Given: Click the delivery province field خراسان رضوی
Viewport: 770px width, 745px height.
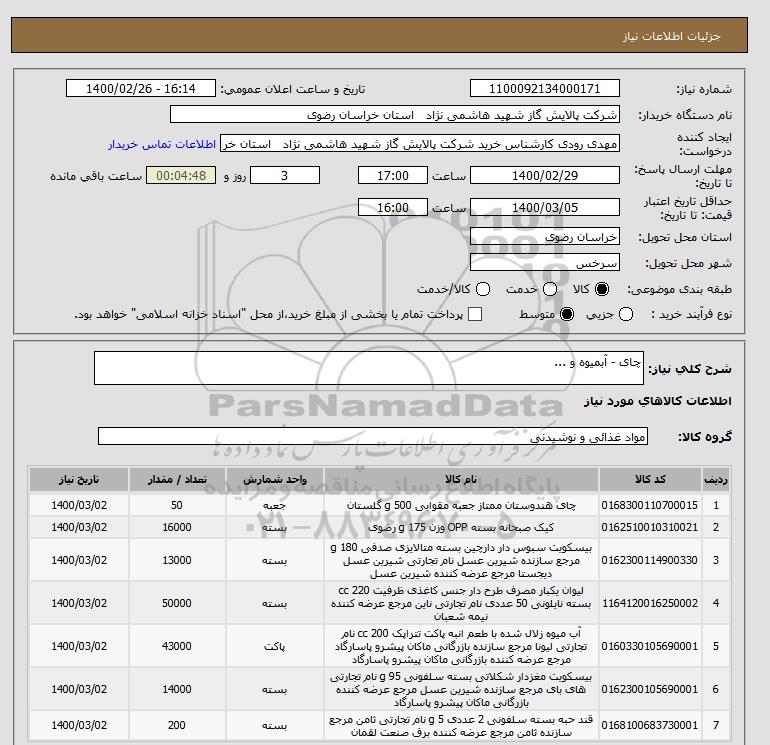Looking at the screenshot, I should pos(545,237).
